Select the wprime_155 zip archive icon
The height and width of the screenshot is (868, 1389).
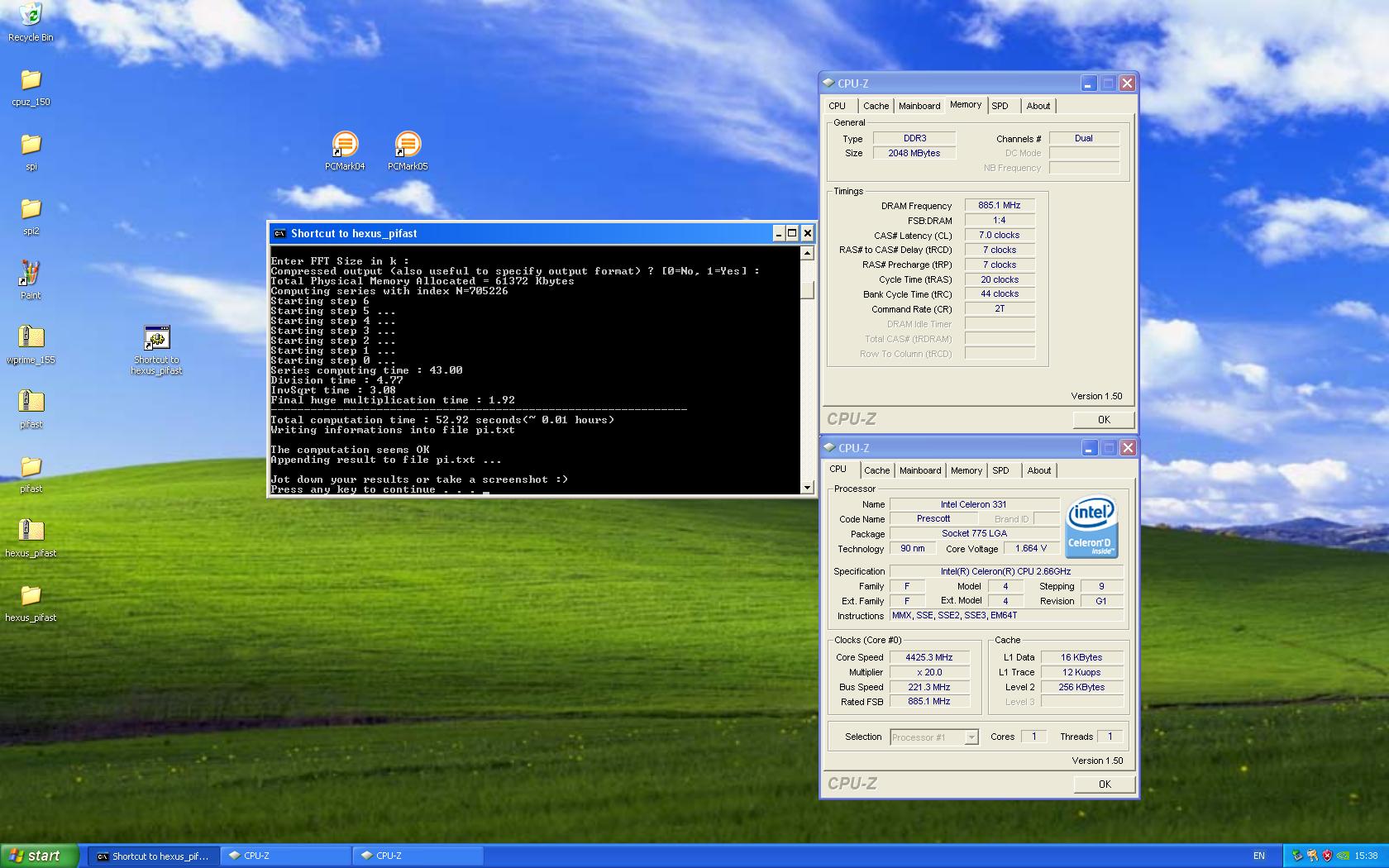pos(31,344)
